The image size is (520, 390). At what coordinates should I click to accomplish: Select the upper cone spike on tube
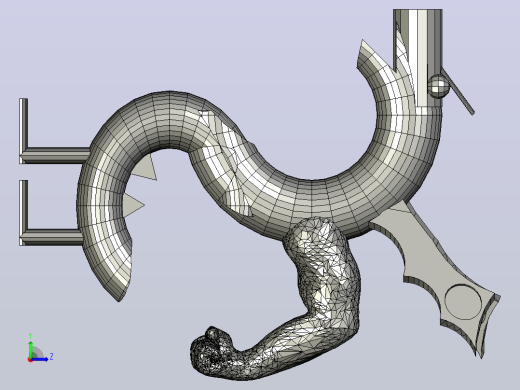147,168
